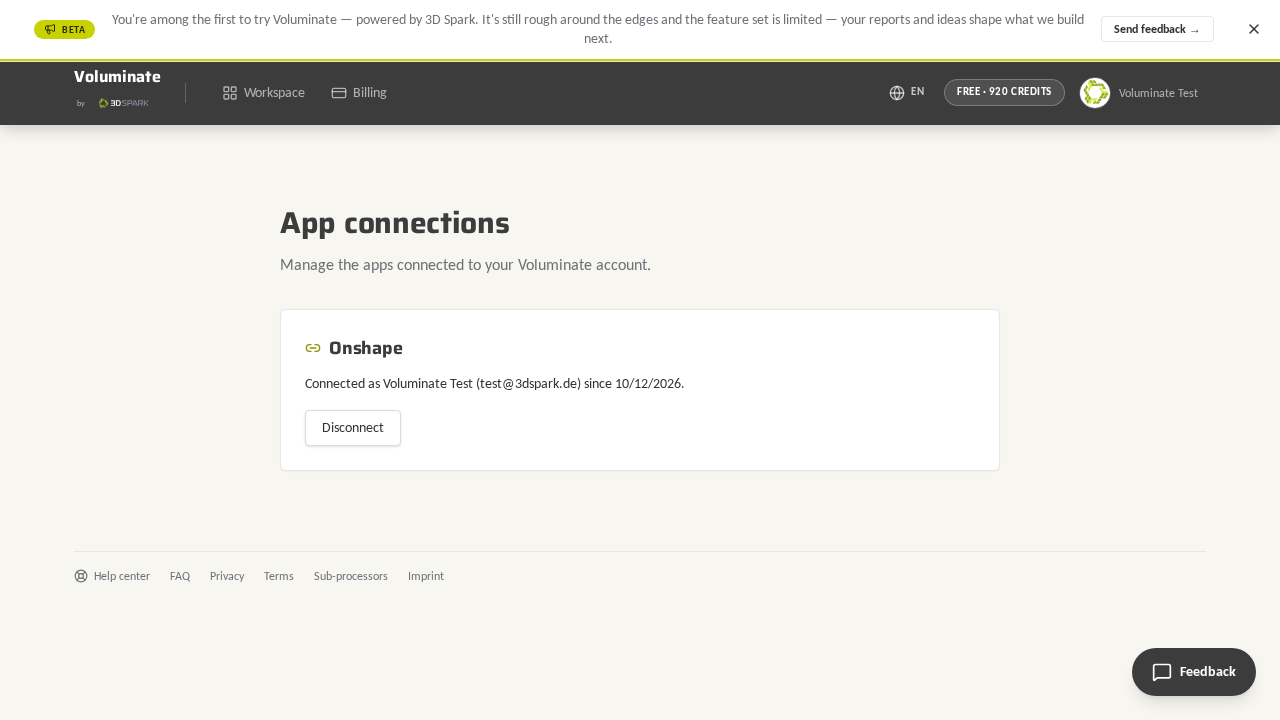Go to the Billing page
This screenshot has height=720, width=1280.
[359, 93]
